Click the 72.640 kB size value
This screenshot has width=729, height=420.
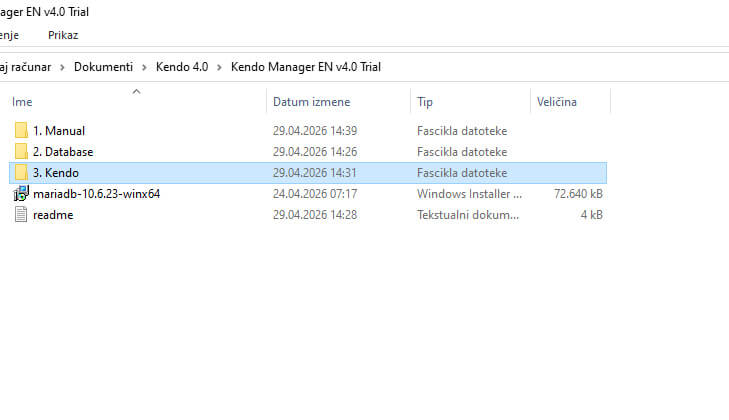tap(578, 193)
